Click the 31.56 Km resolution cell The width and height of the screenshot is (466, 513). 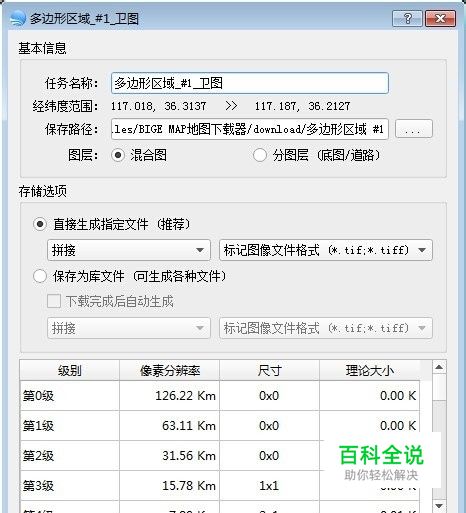click(x=170, y=456)
